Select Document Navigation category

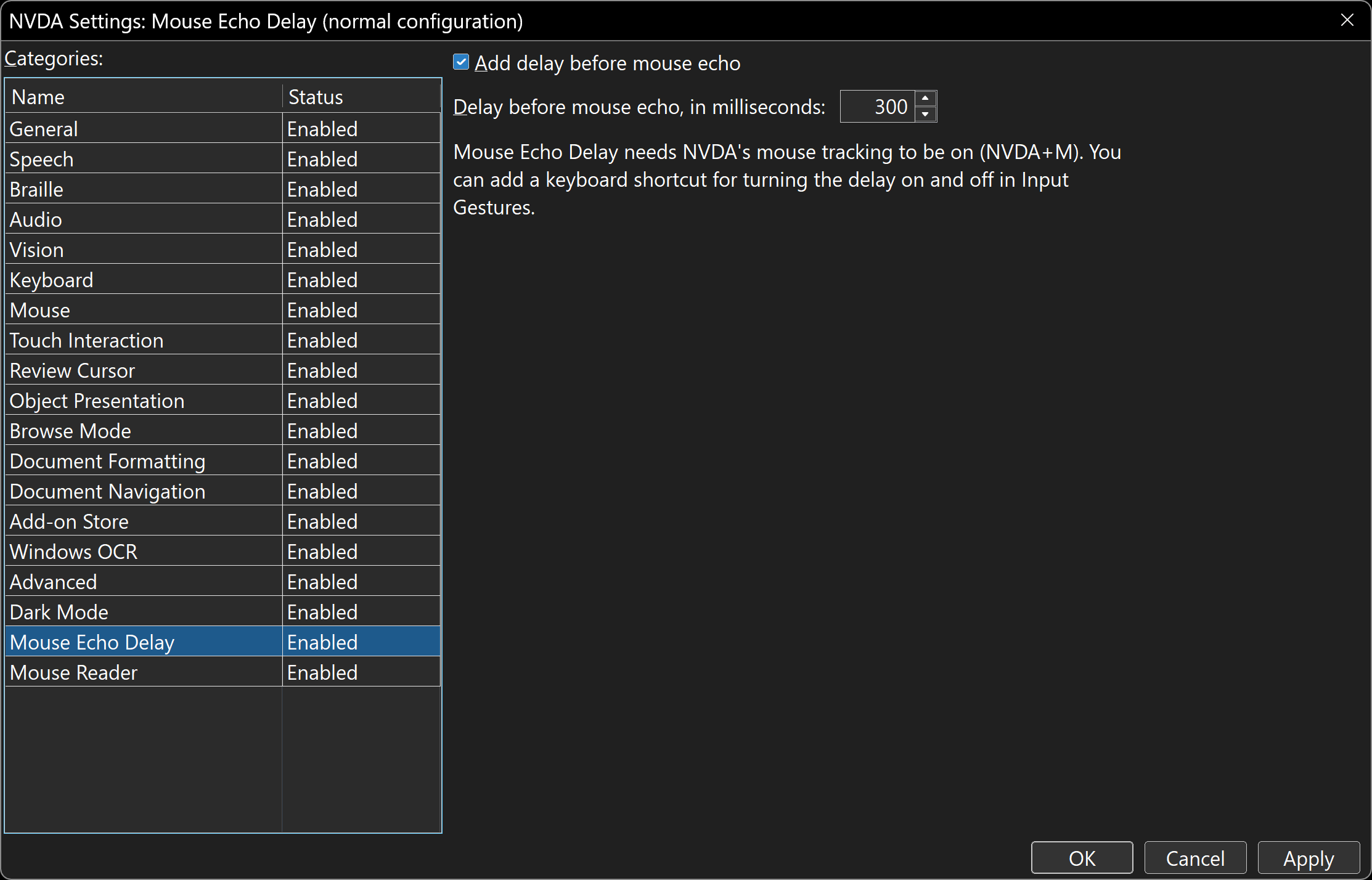point(223,491)
